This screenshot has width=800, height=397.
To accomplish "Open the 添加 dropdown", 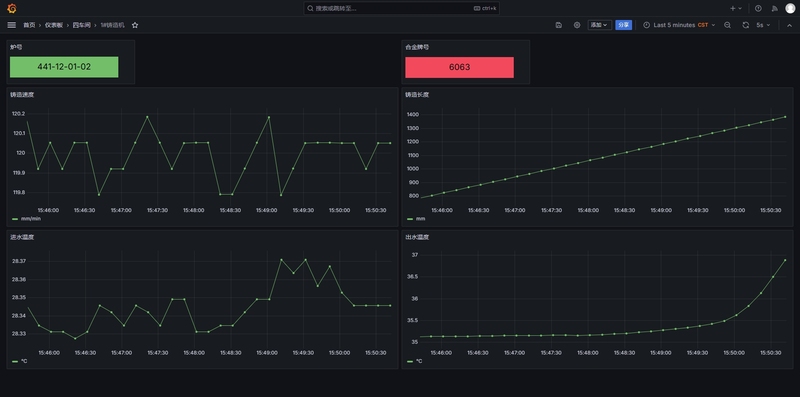I will click(599, 25).
